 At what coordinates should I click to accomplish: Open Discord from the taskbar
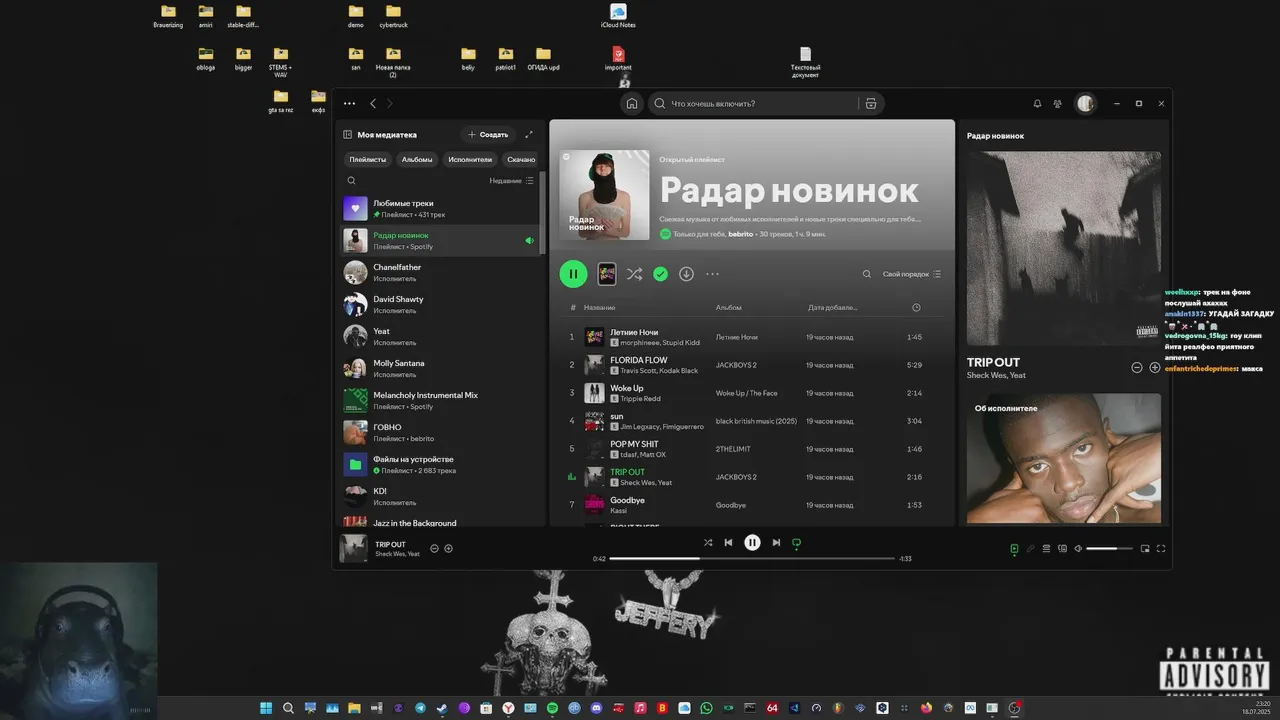tap(596, 708)
